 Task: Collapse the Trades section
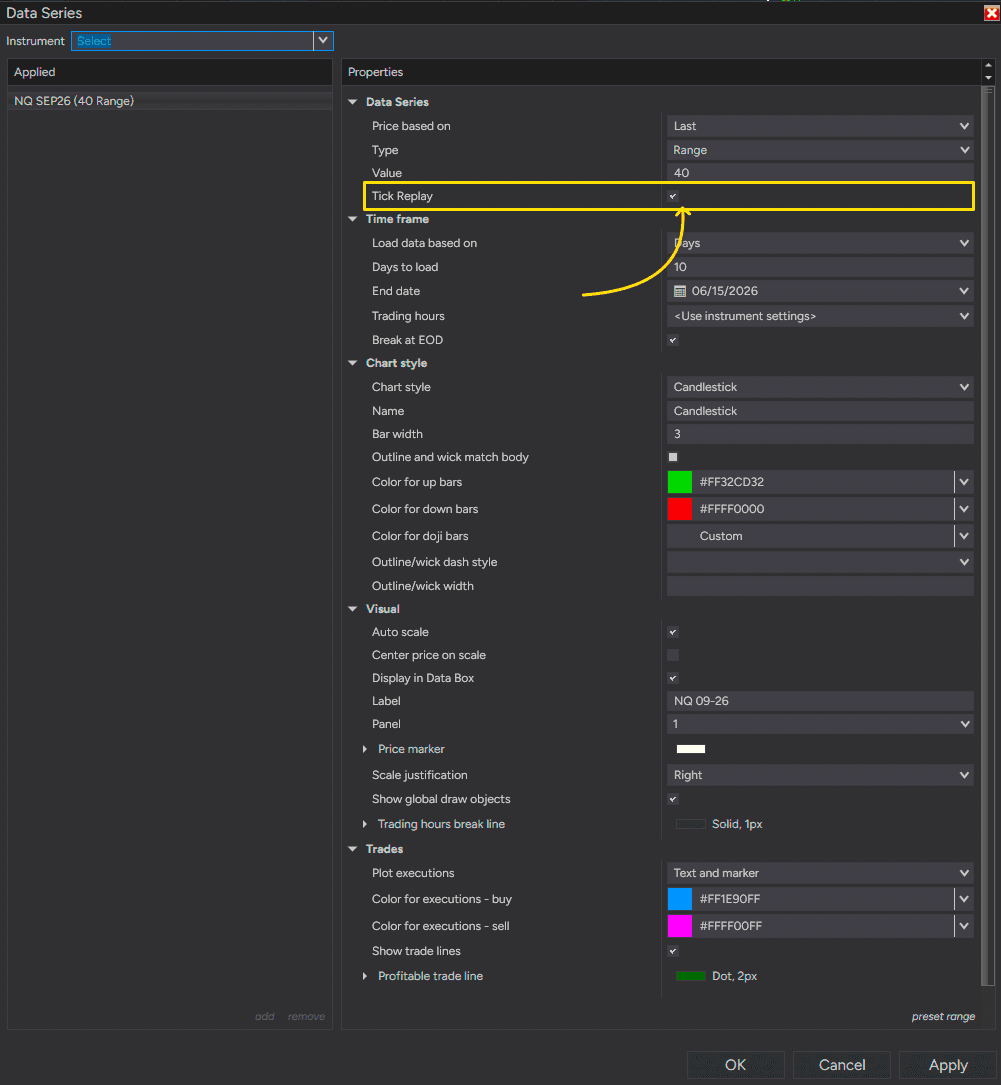pos(353,849)
